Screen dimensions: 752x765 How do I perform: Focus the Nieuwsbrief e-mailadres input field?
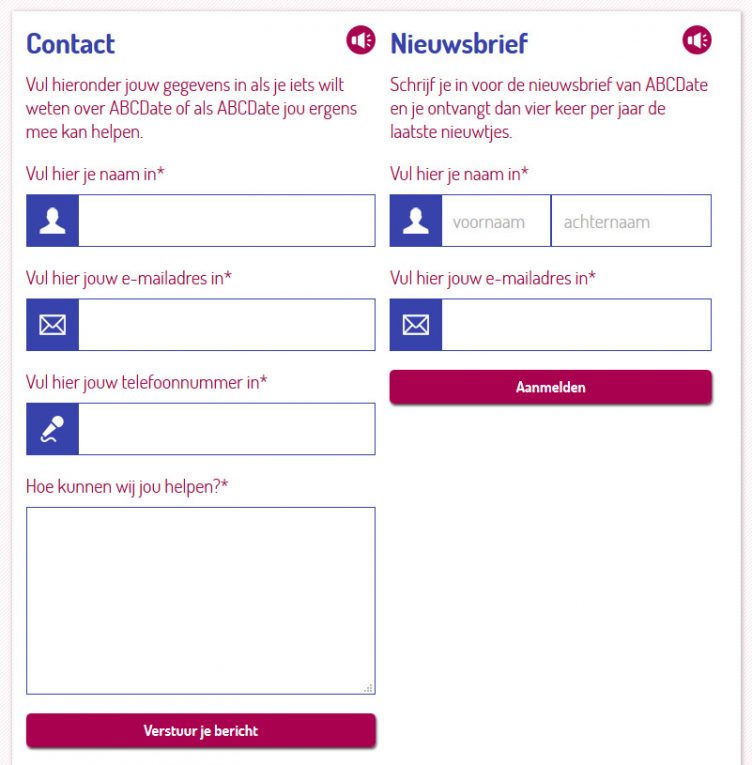click(576, 325)
